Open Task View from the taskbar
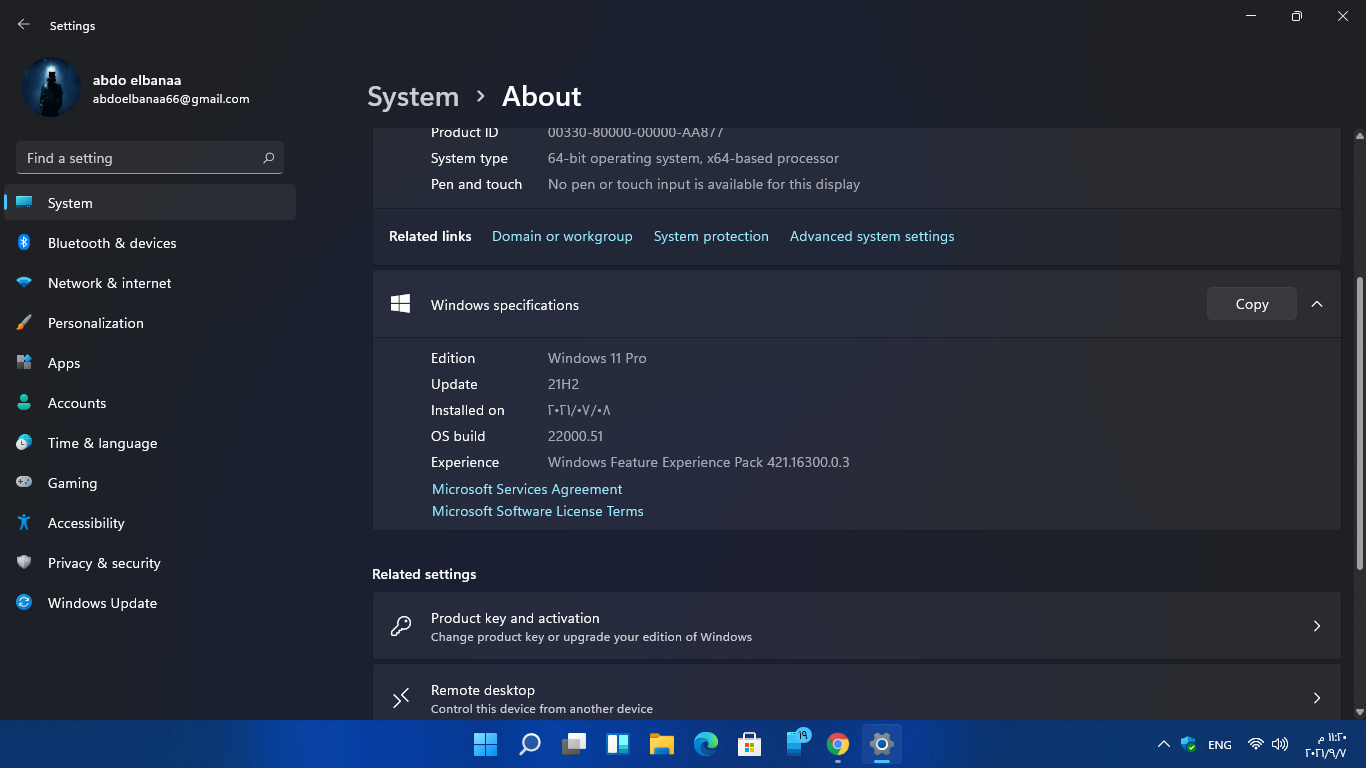The width and height of the screenshot is (1366, 768). (573, 744)
